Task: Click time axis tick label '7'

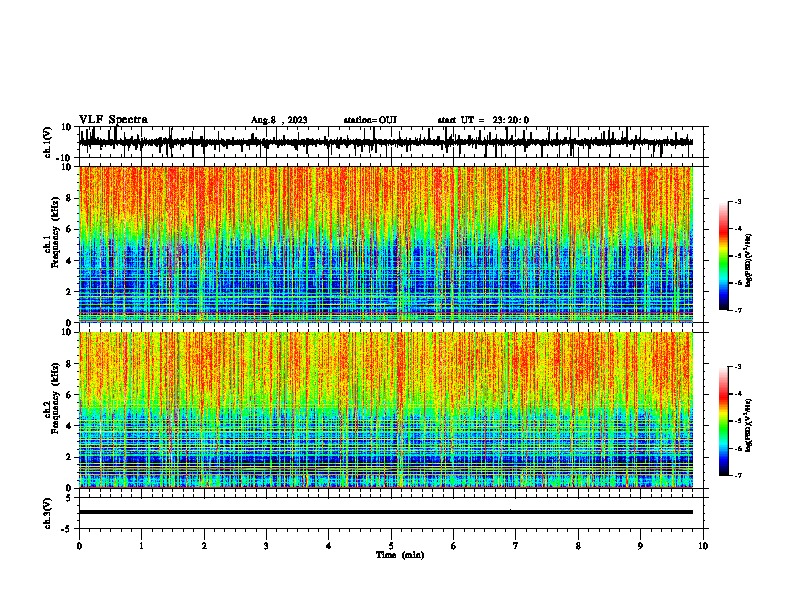Action: (x=516, y=546)
